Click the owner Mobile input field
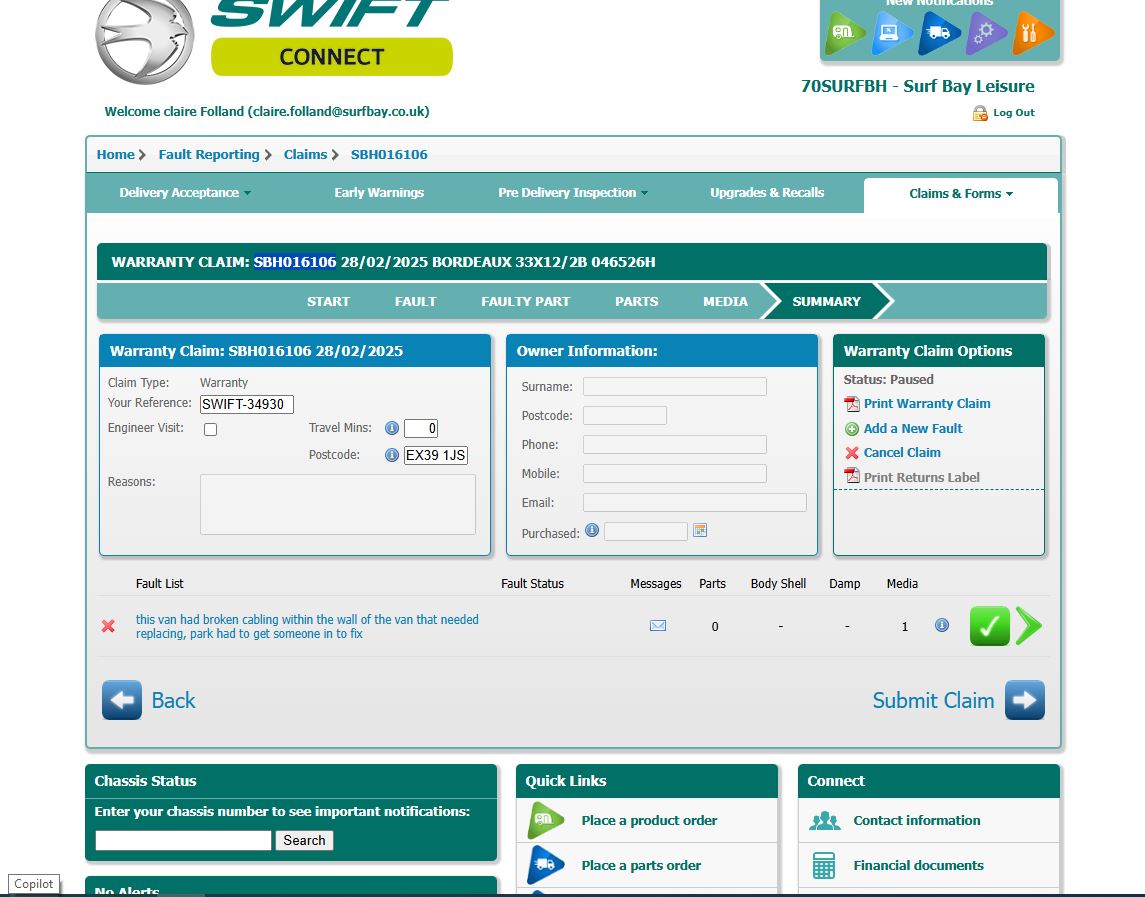The image size is (1145, 897). (x=675, y=473)
